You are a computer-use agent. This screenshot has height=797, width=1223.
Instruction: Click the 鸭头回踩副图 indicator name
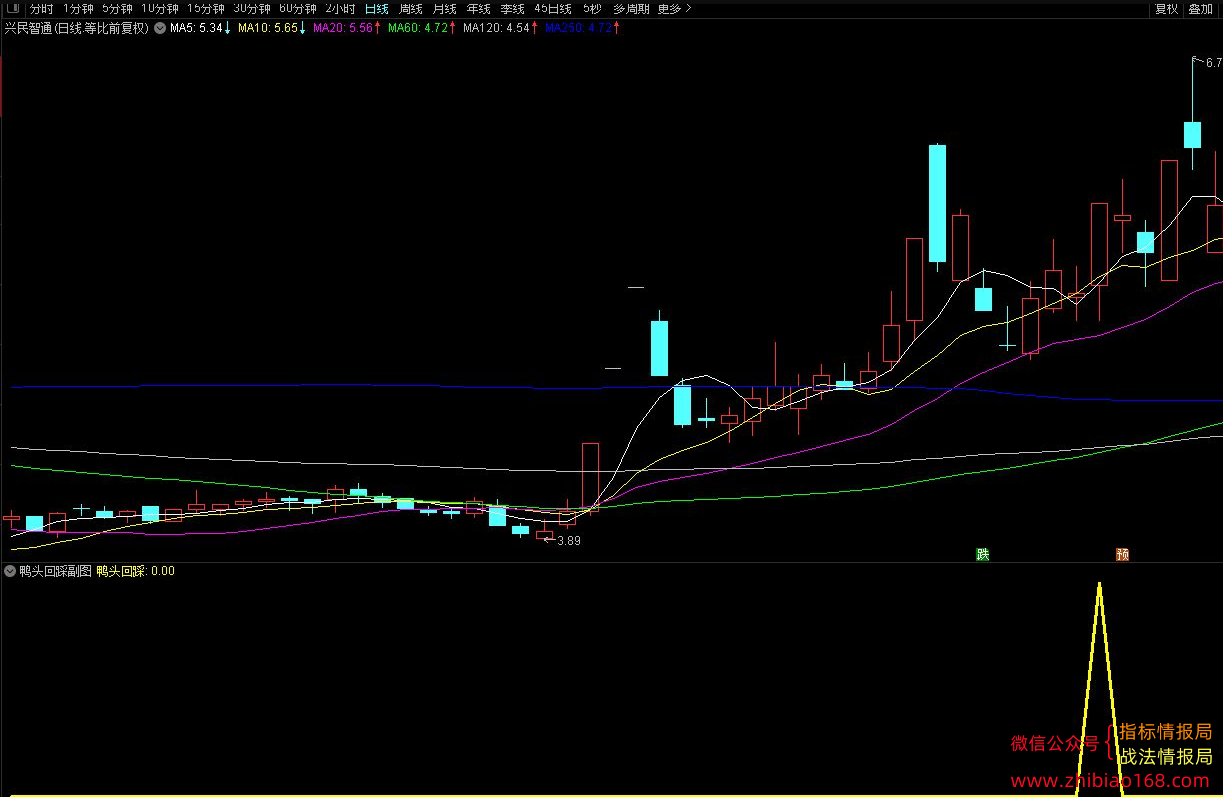click(x=55, y=572)
